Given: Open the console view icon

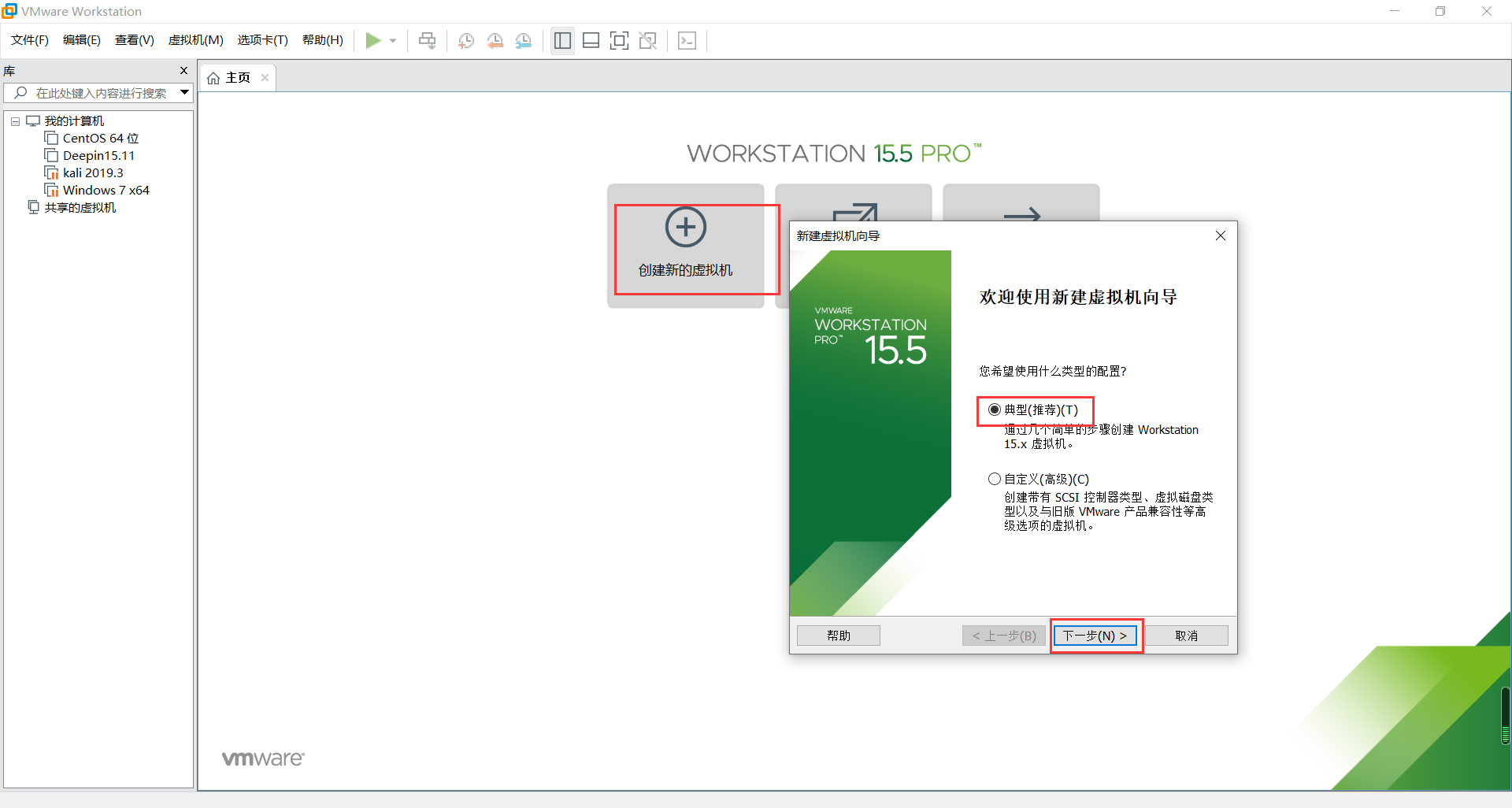Looking at the screenshot, I should (x=687, y=40).
